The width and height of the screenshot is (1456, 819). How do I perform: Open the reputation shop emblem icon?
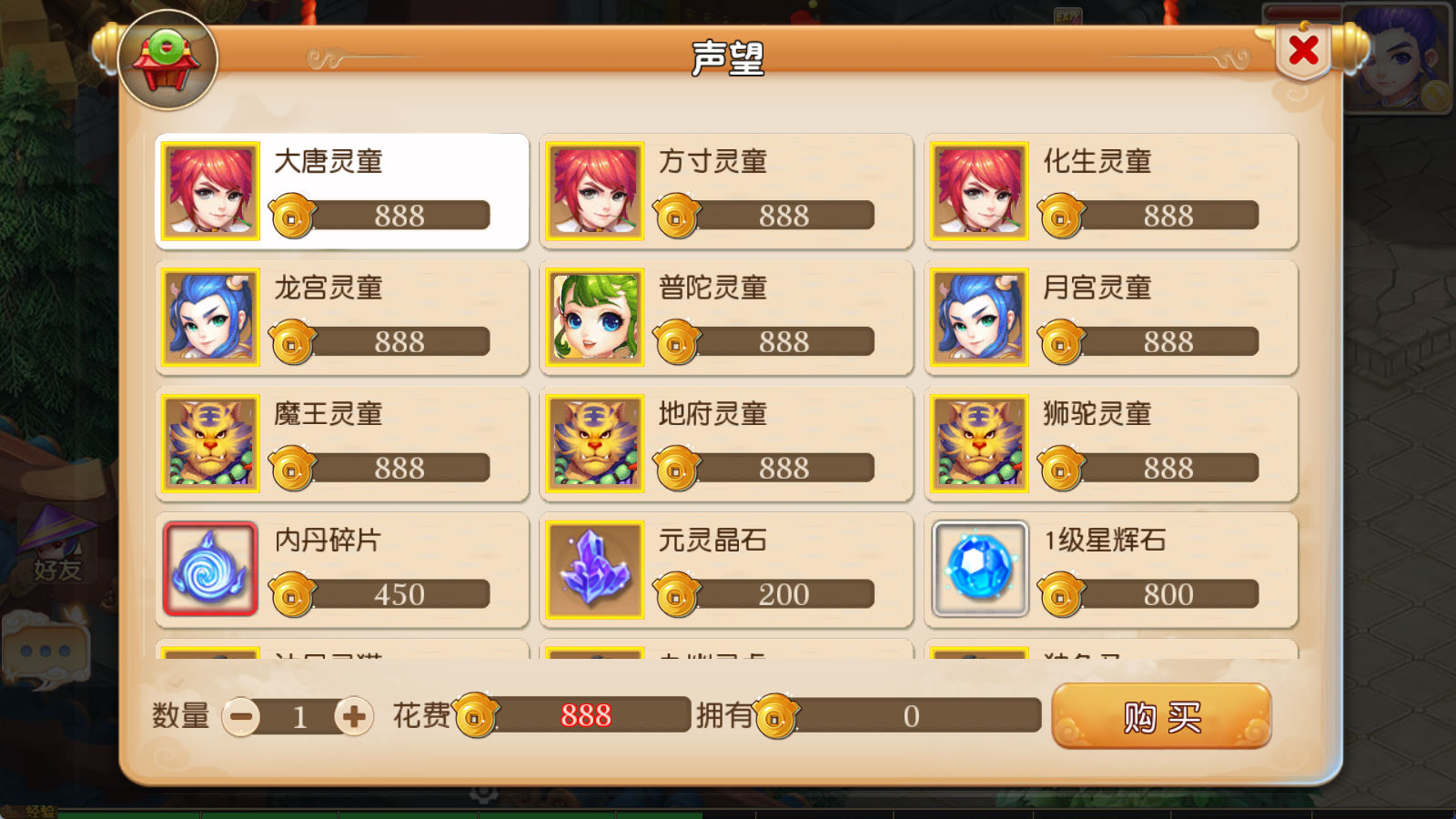click(x=167, y=60)
